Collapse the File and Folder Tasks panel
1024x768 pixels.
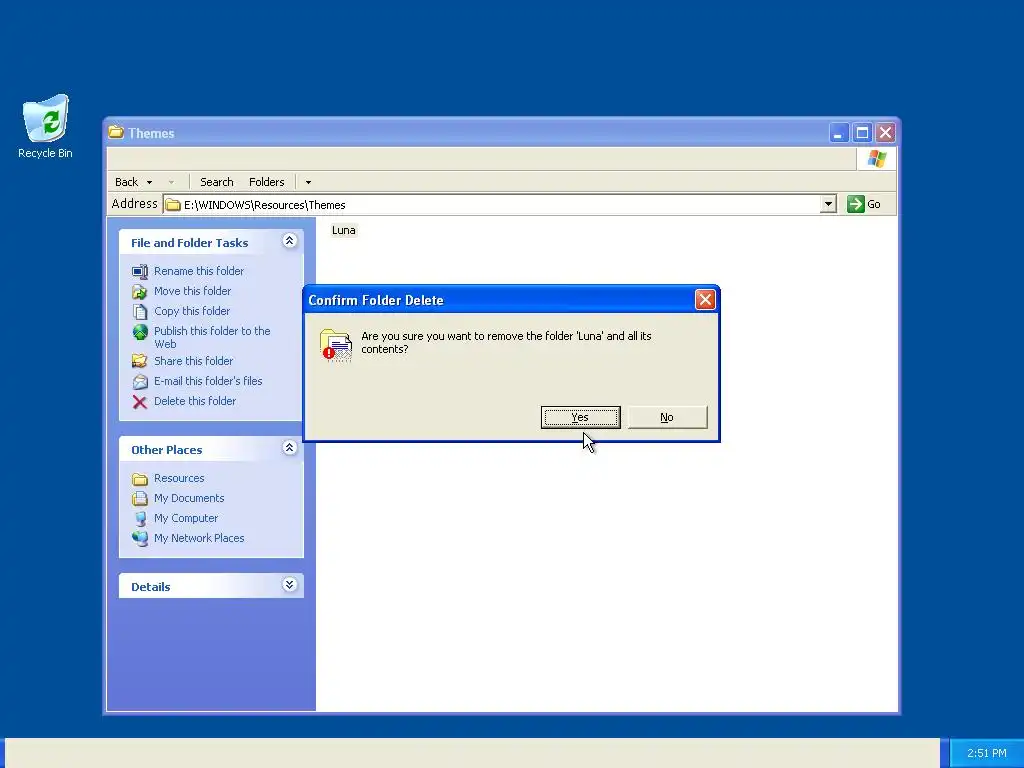[289, 241]
